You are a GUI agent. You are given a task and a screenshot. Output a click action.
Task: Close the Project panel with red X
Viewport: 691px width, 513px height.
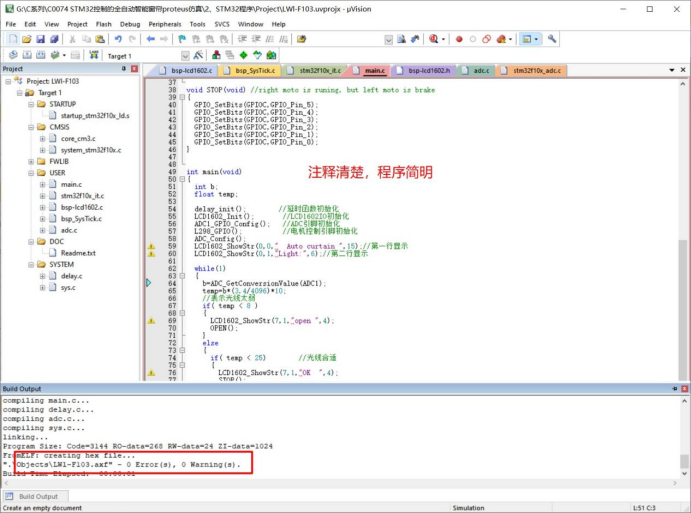click(134, 69)
